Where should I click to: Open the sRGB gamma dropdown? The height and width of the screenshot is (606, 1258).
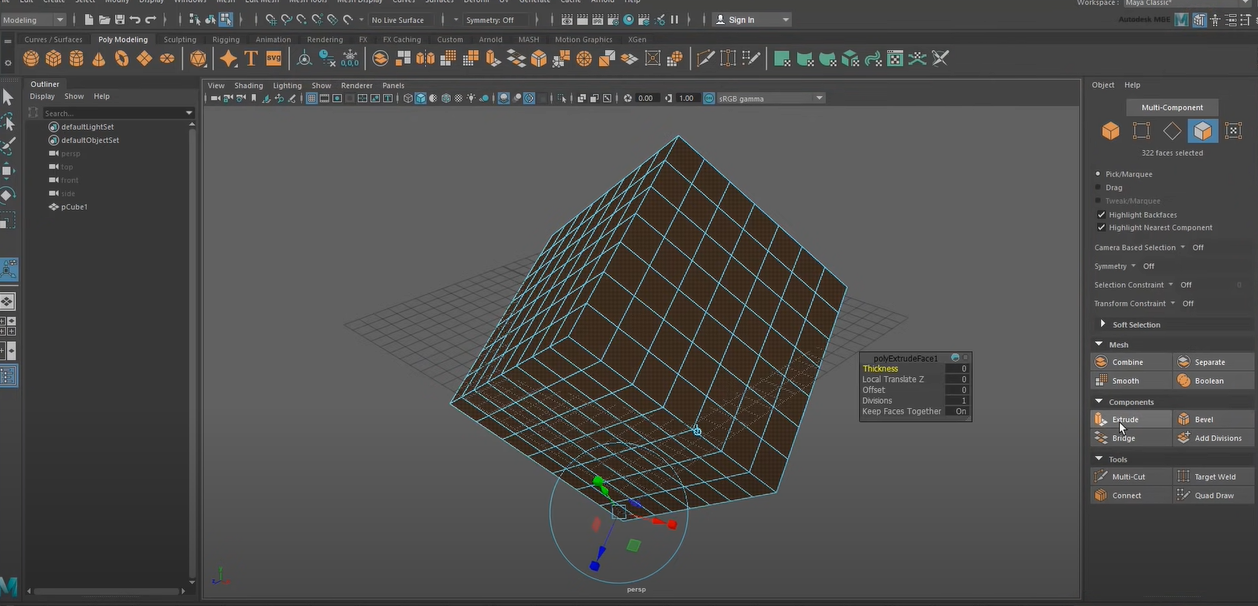tap(771, 98)
